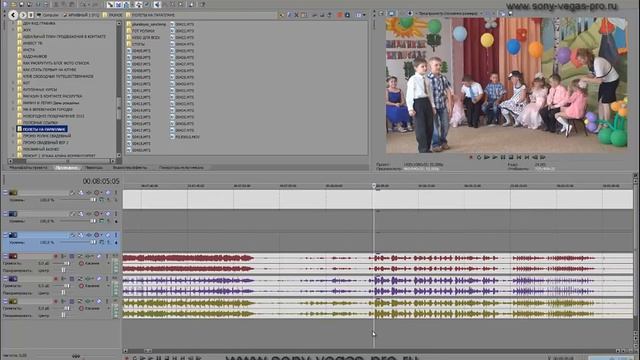
Task: Open compositing mode on video track 3
Action: [102, 242]
